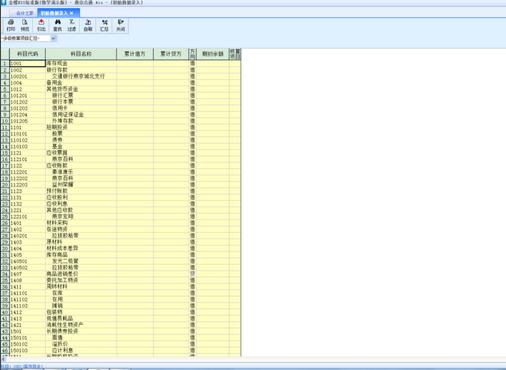Image resolution: width=506 pixels, height=370 pixels.
Task: Click the 低值易耗品 account name
Action: pyautogui.click(x=81, y=319)
